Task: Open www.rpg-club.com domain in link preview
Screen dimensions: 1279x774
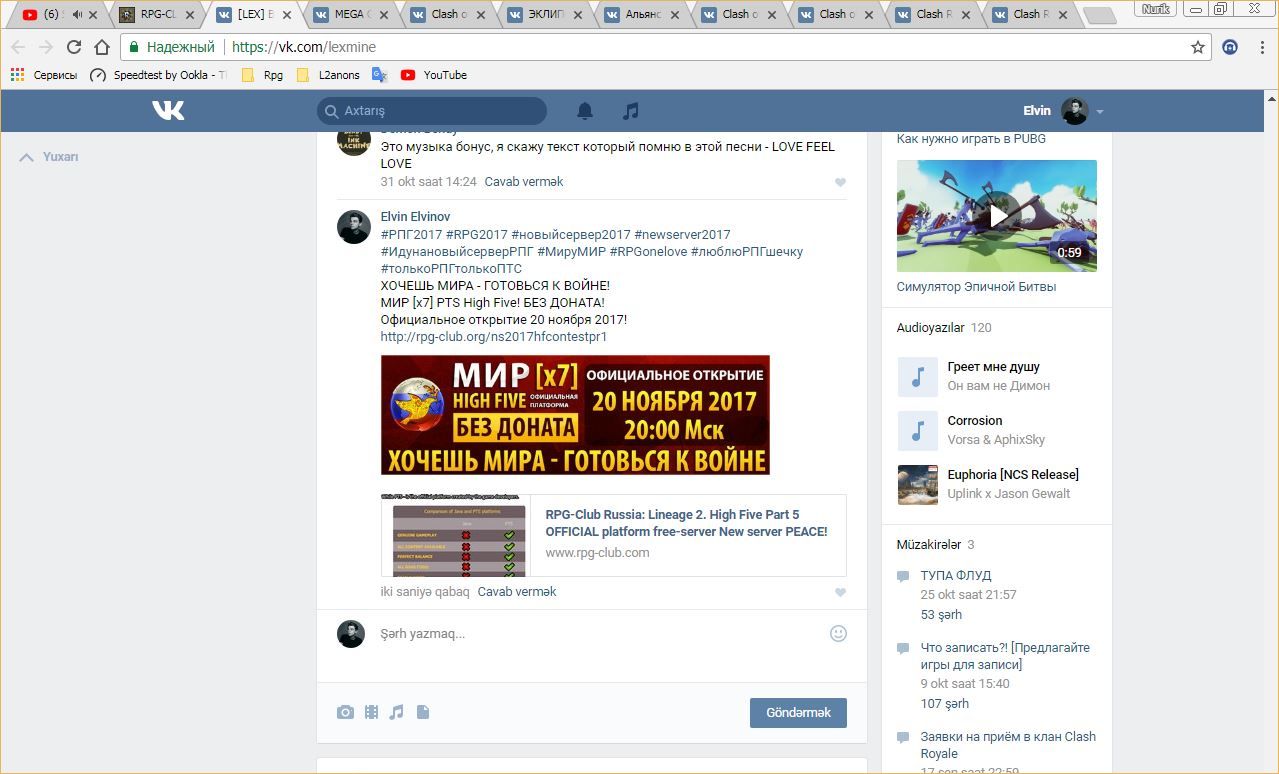Action: (597, 552)
